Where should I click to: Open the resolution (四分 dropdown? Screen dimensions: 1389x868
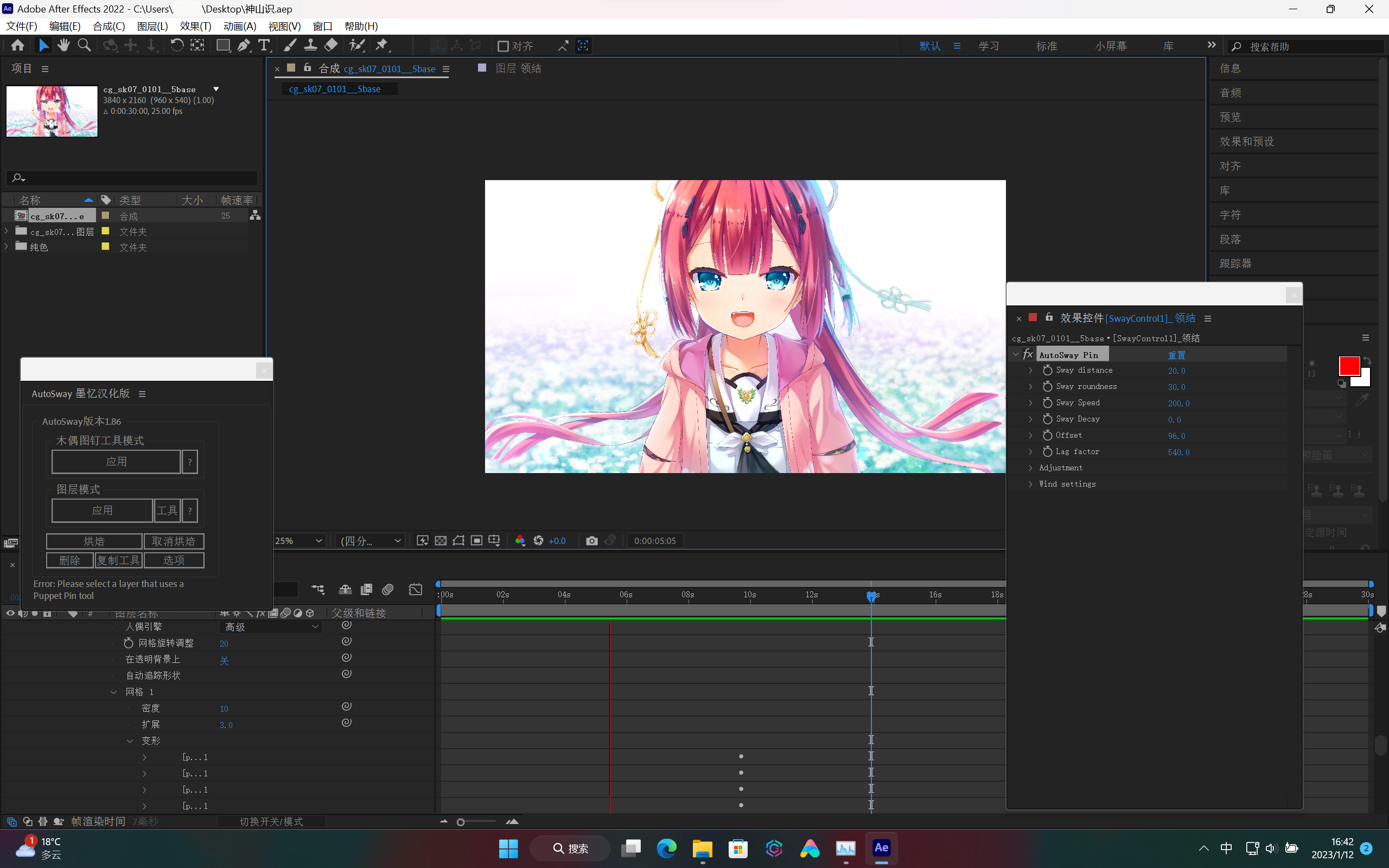pyautogui.click(x=370, y=541)
